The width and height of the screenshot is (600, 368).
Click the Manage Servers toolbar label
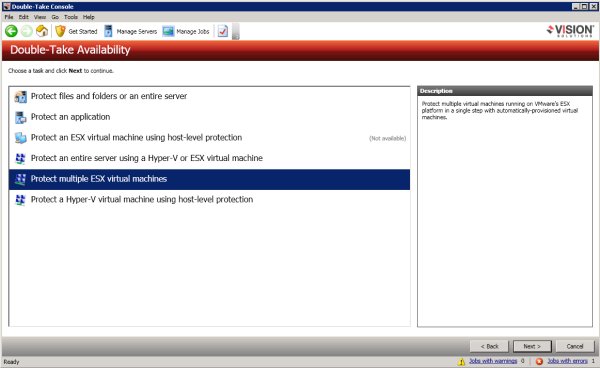[137, 31]
